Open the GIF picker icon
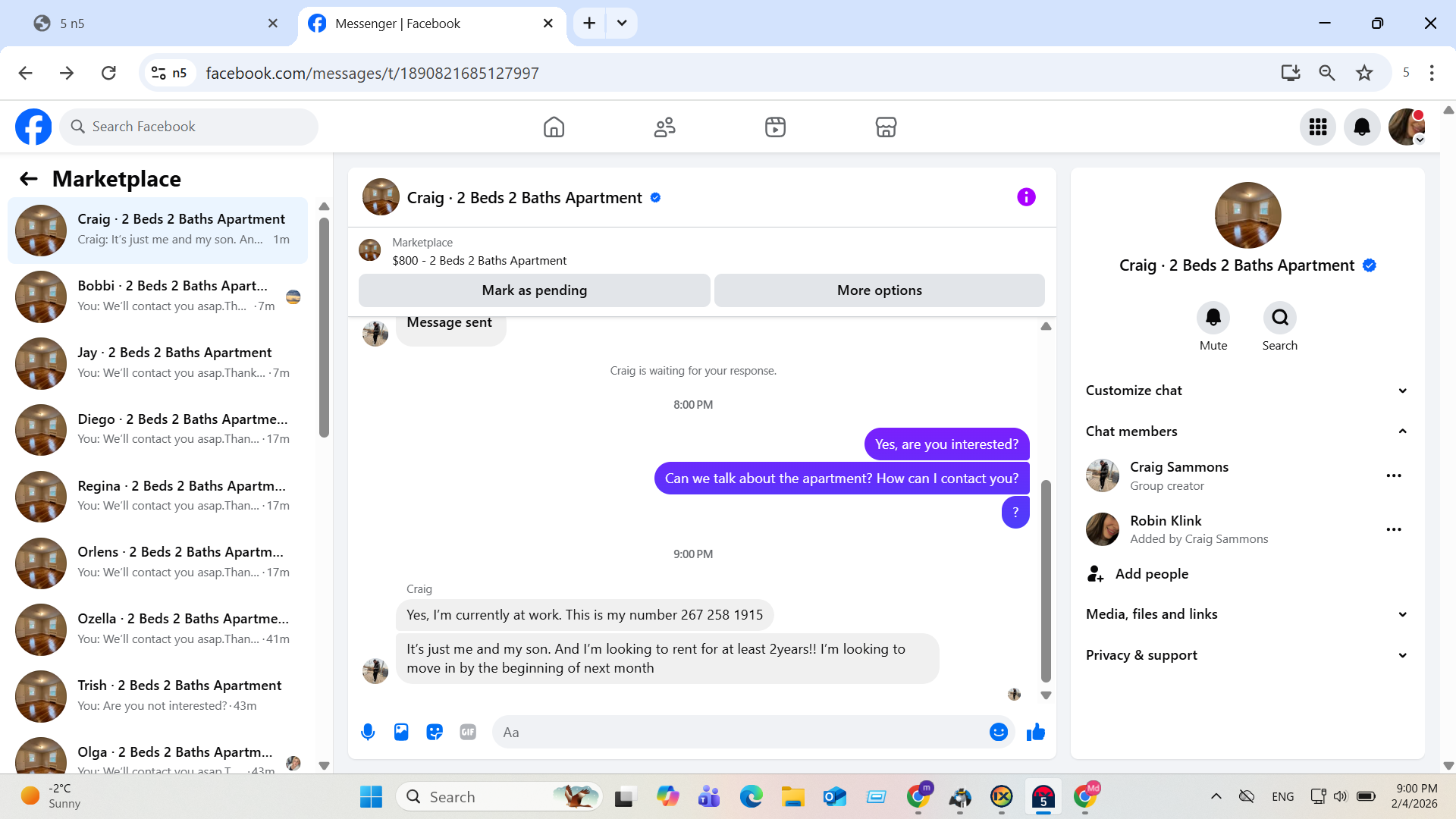 point(468,732)
